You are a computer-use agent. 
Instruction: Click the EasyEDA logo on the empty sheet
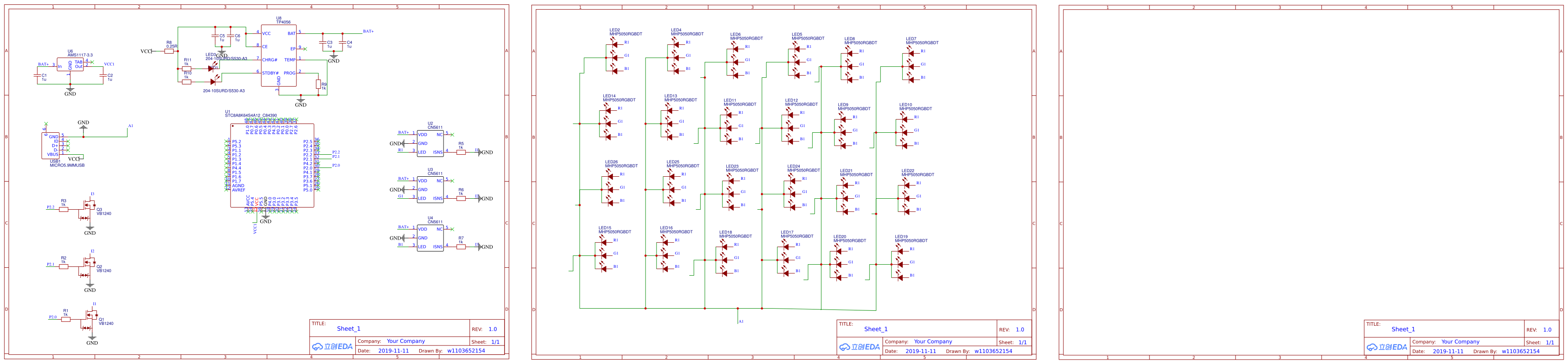[1387, 347]
